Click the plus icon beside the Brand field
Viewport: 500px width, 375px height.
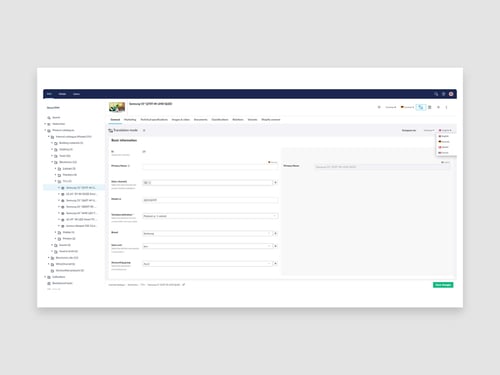(x=275, y=233)
